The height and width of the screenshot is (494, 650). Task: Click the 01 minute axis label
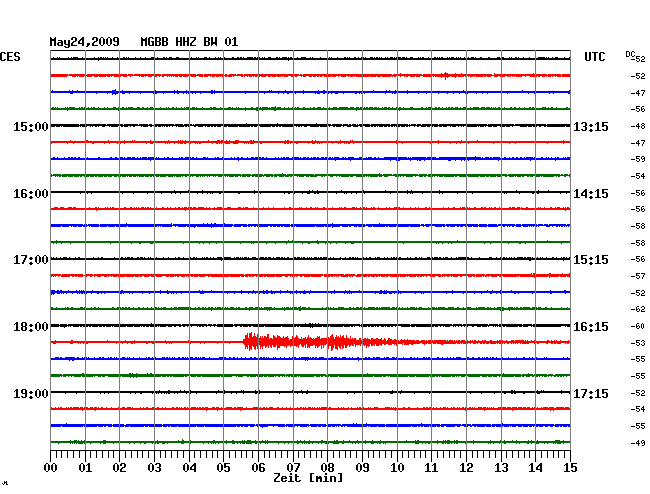pos(85,467)
